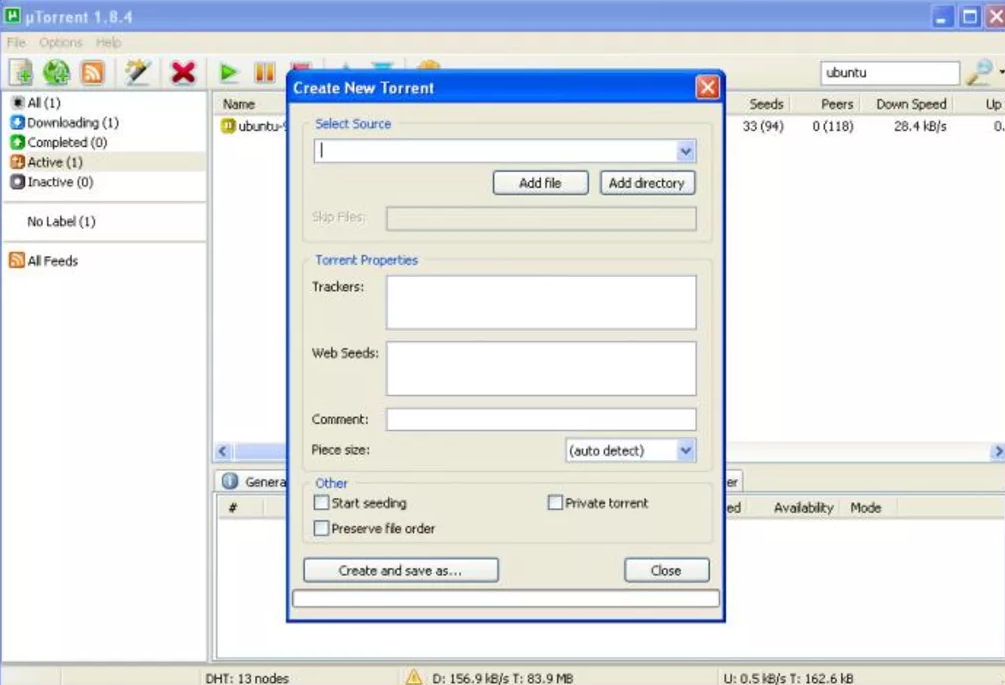
Task: Enable the Start seeding checkbox
Action: 321,503
